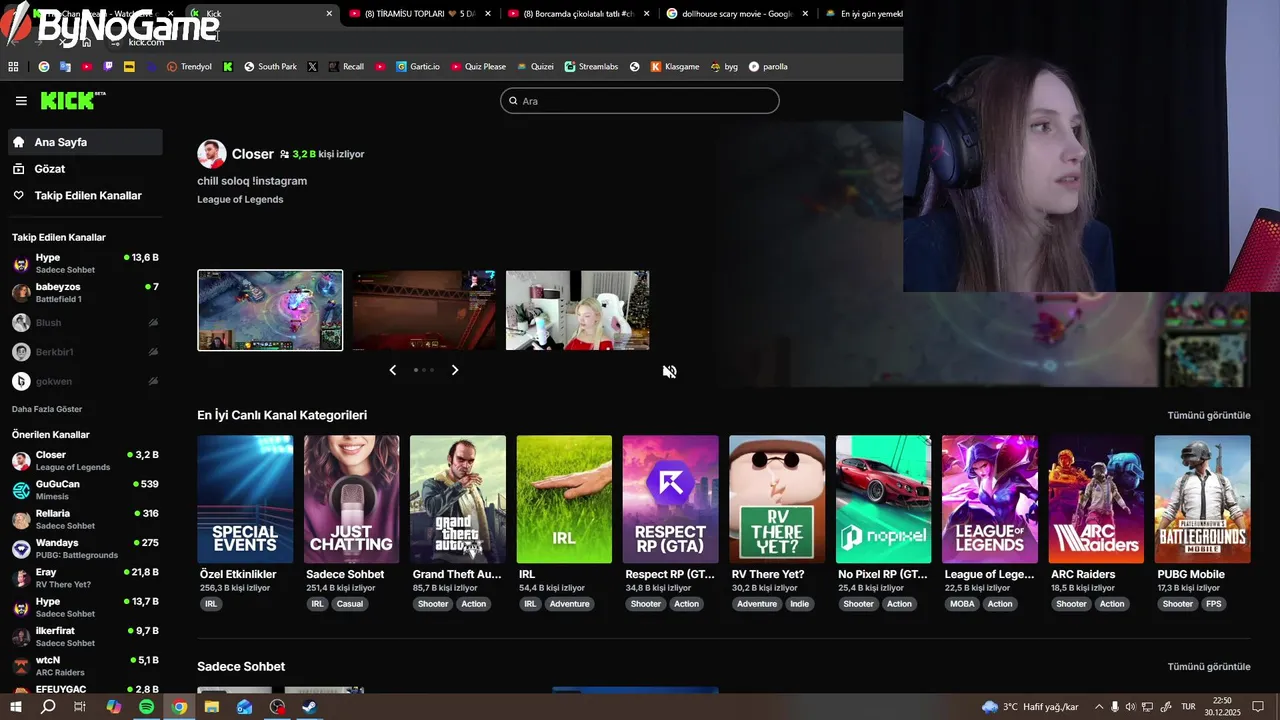Open the ARC Raiders category card
Image resolution: width=1280 pixels, height=720 pixels.
coord(1096,499)
